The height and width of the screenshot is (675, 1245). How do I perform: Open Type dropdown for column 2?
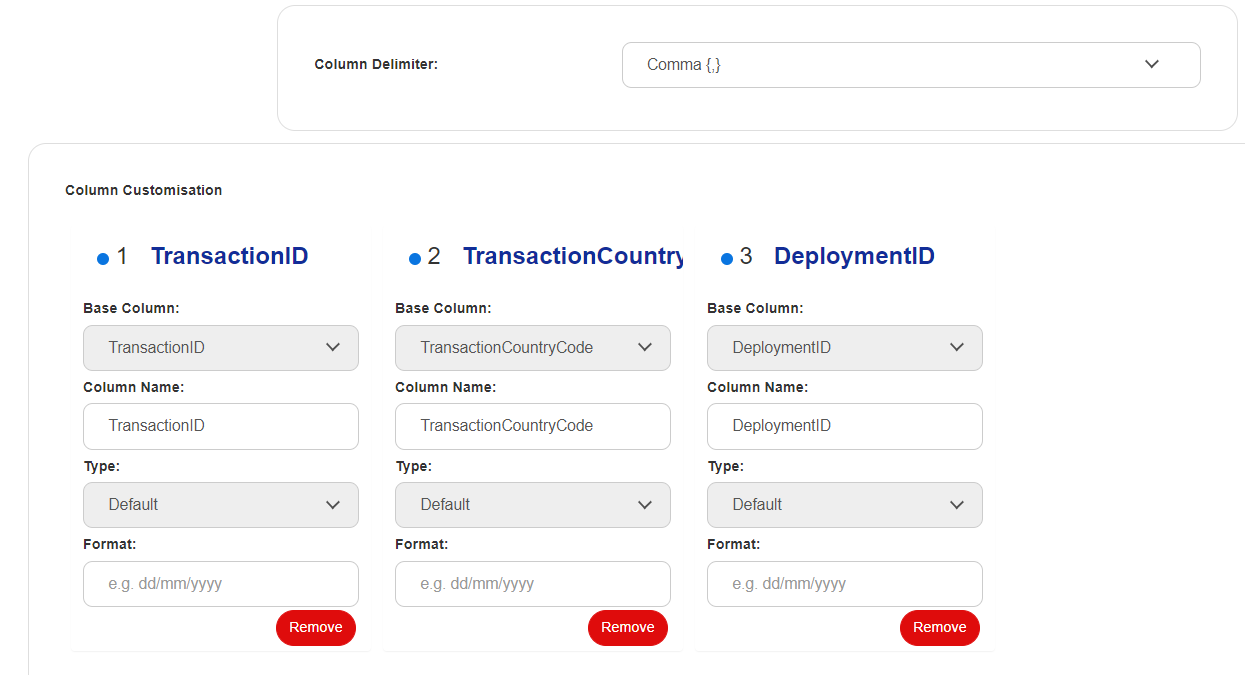pyautogui.click(x=533, y=505)
